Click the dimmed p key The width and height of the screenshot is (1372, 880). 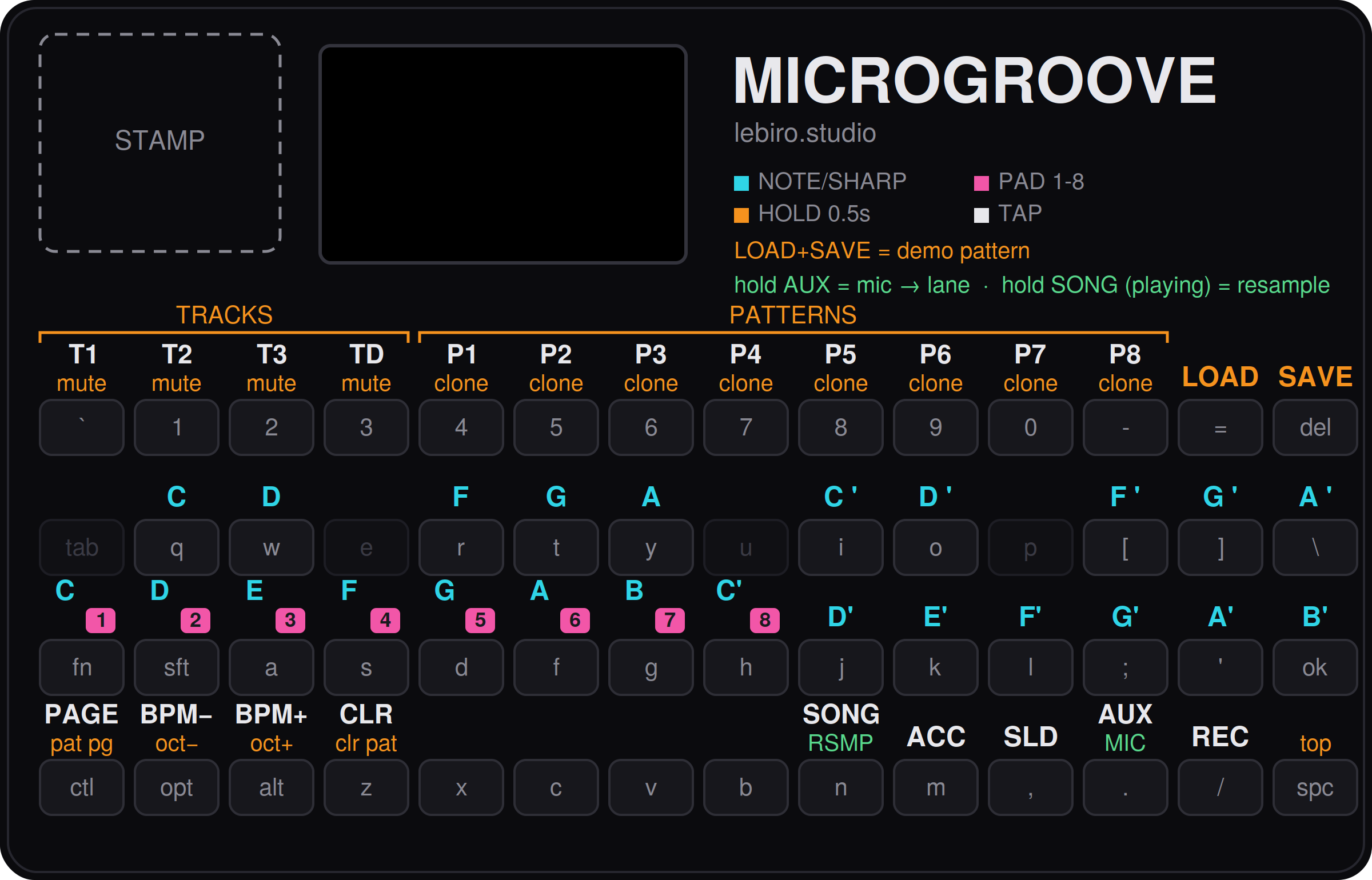click(x=1031, y=547)
